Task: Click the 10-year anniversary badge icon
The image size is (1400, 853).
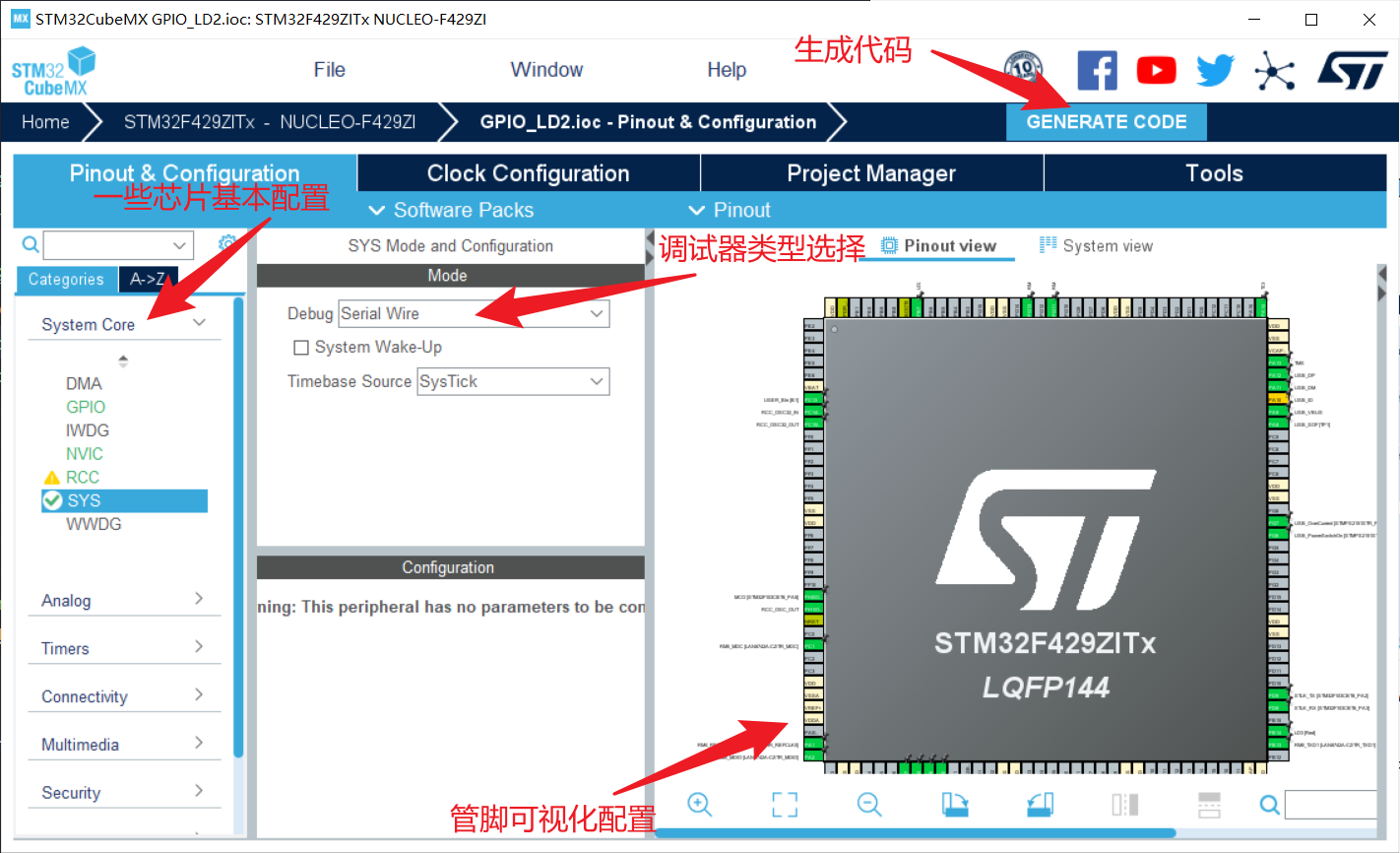Action: click(x=1023, y=70)
